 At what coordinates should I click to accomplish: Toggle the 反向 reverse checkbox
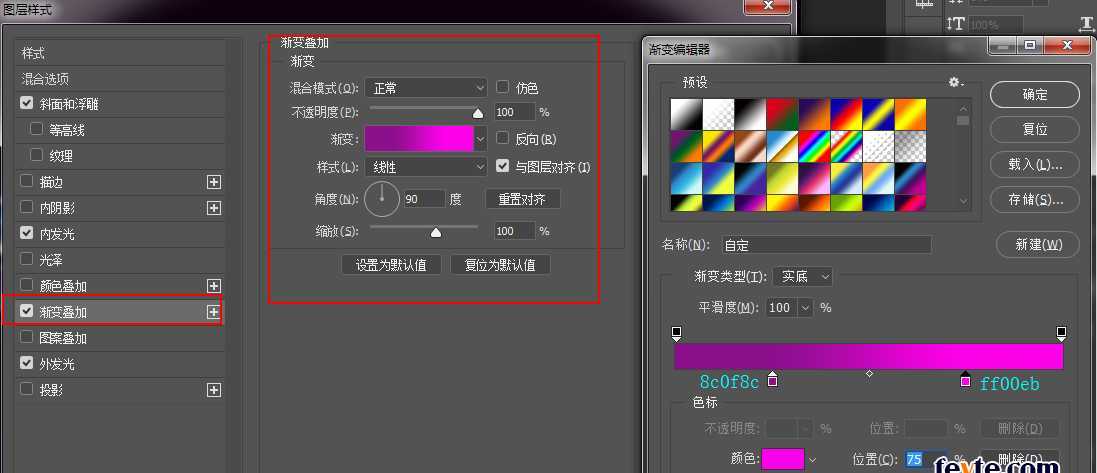click(503, 139)
